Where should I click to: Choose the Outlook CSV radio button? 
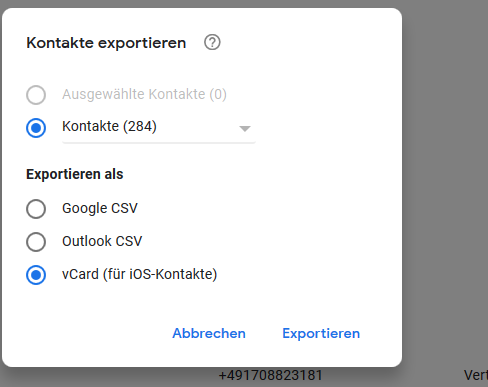(36, 242)
